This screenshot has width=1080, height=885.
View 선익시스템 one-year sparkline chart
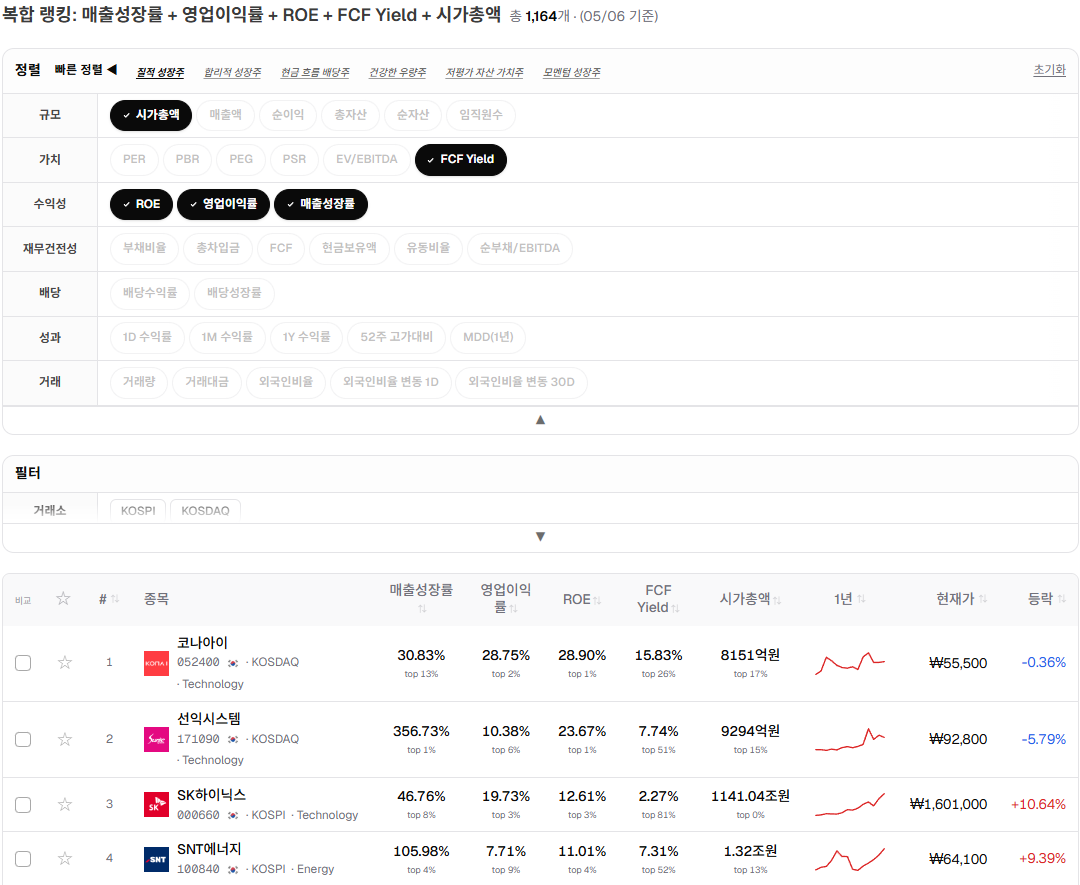click(x=850, y=739)
